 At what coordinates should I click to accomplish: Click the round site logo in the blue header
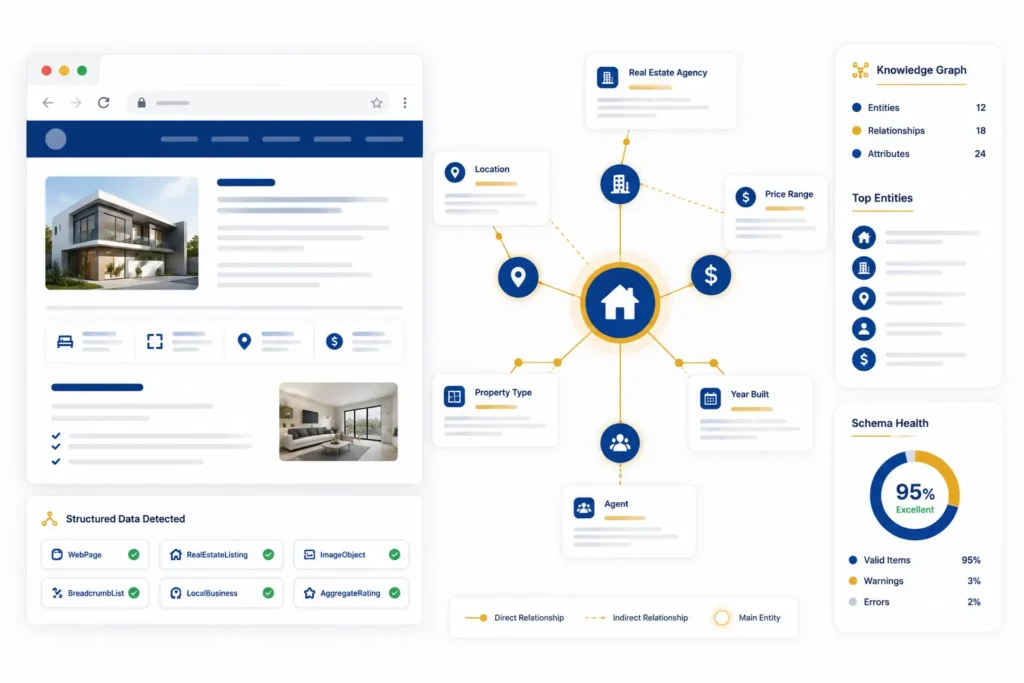56,139
